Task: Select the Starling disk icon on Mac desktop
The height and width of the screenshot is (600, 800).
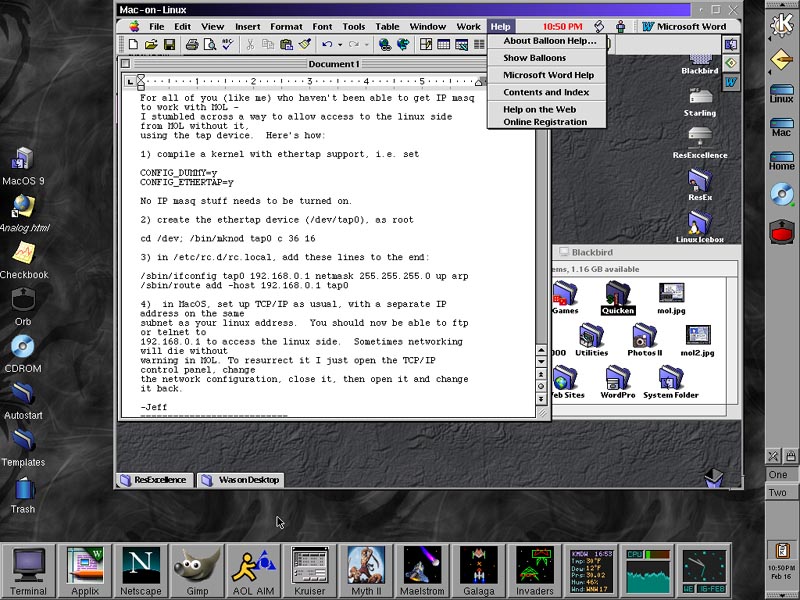Action: (x=700, y=103)
